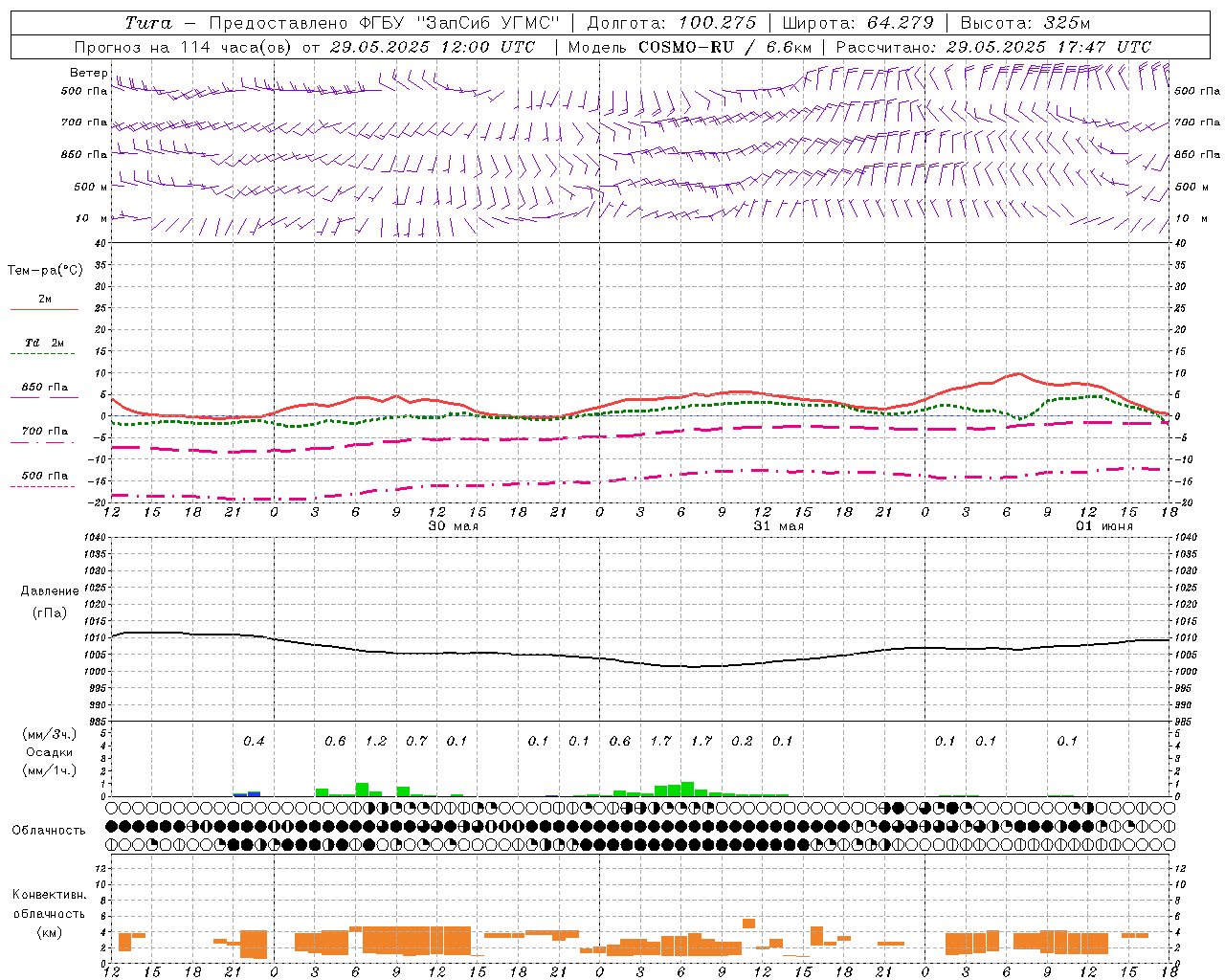Select the "Долгота: 100.275" header field
Viewport: 1225px width, 980px height.
[672, 23]
